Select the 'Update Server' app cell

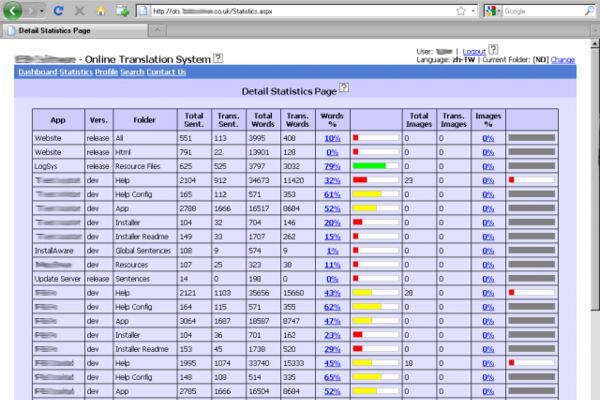click(59, 279)
